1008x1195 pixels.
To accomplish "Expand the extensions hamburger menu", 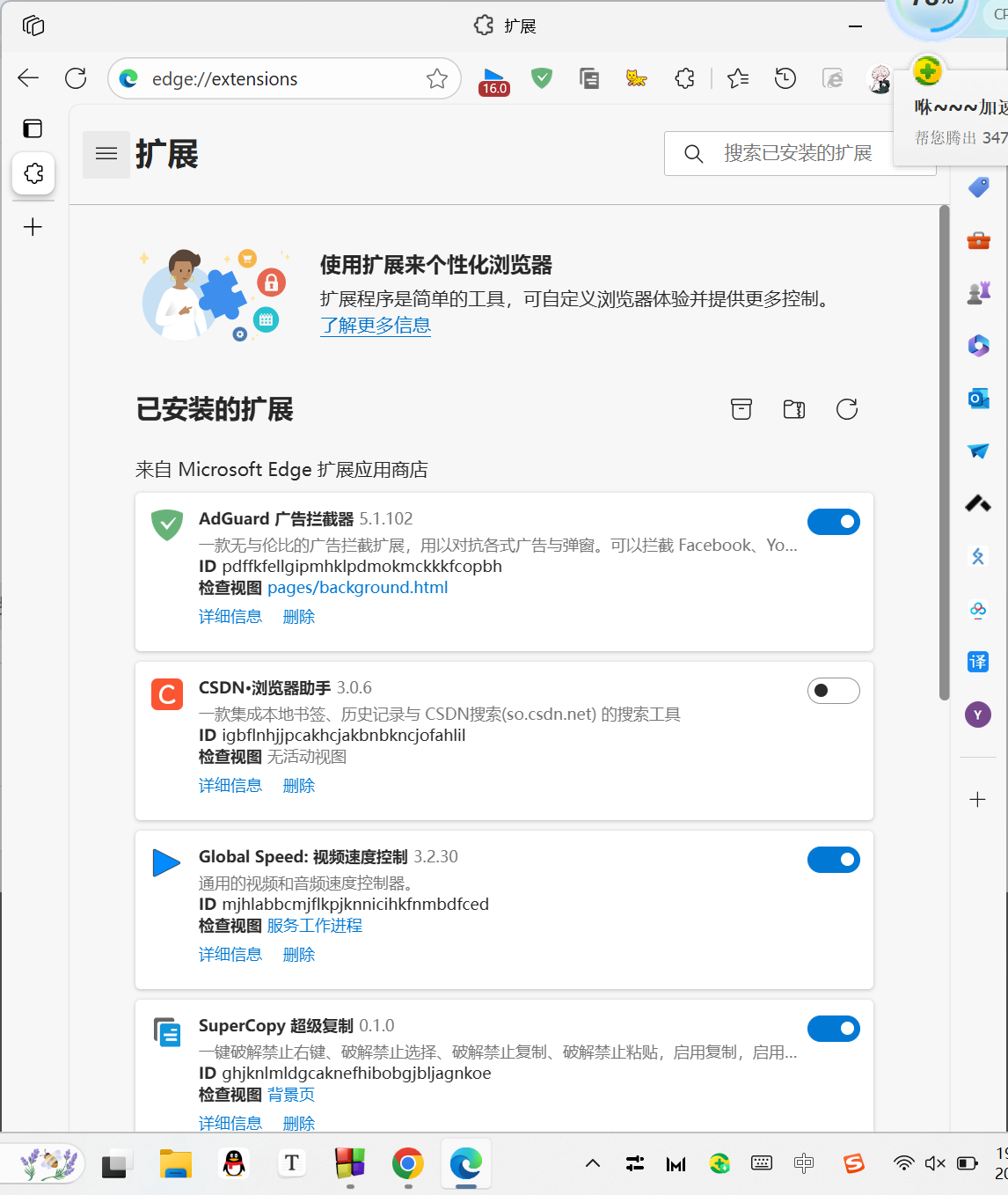I will tap(106, 154).
